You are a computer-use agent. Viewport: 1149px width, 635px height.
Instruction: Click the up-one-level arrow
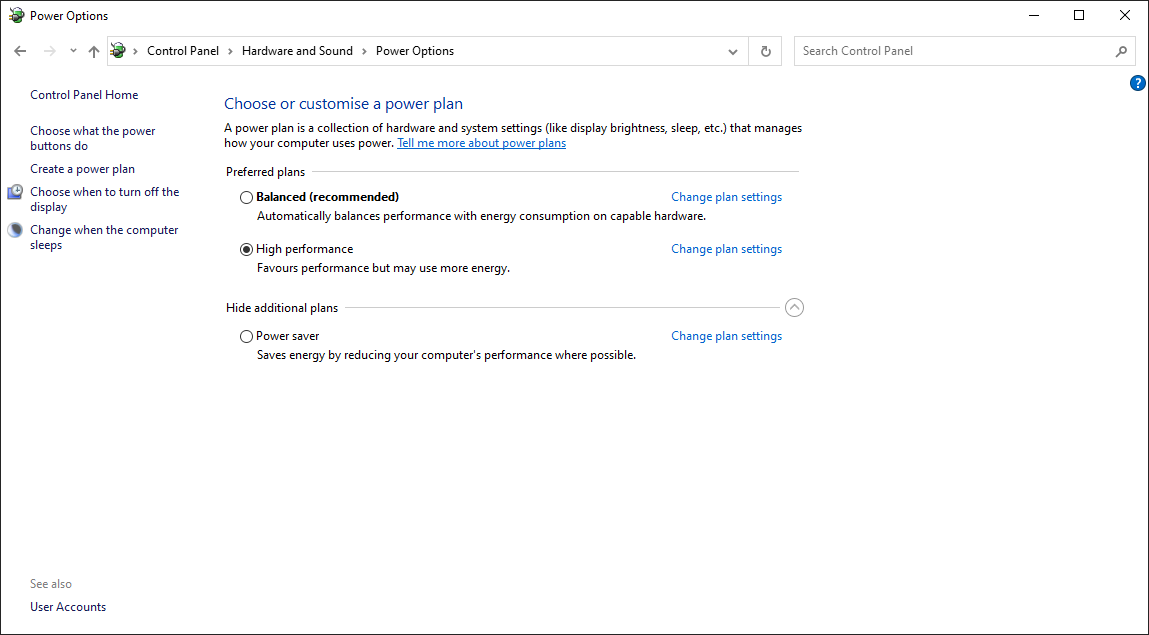pyautogui.click(x=94, y=51)
